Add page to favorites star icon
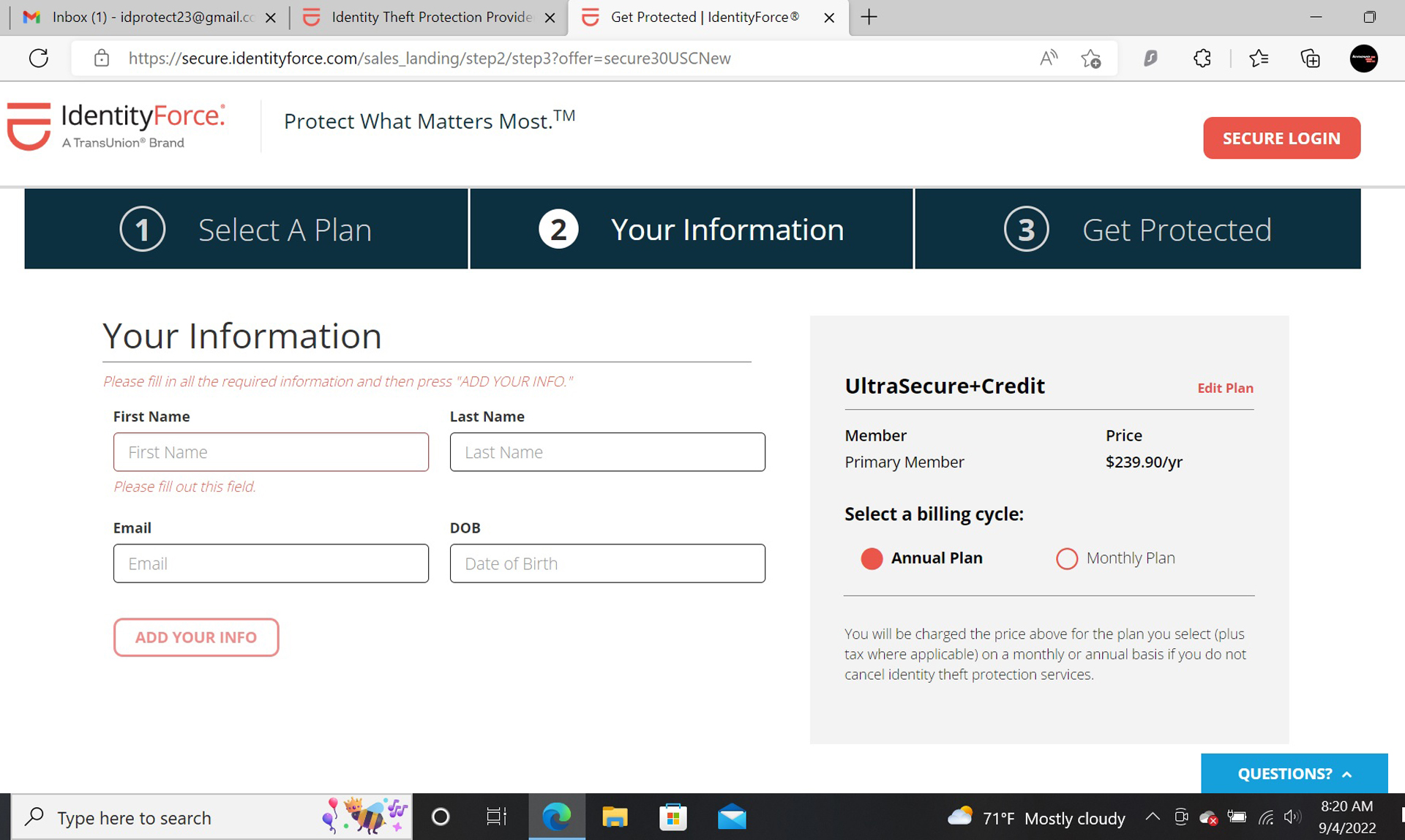1405x840 pixels. 1090,59
